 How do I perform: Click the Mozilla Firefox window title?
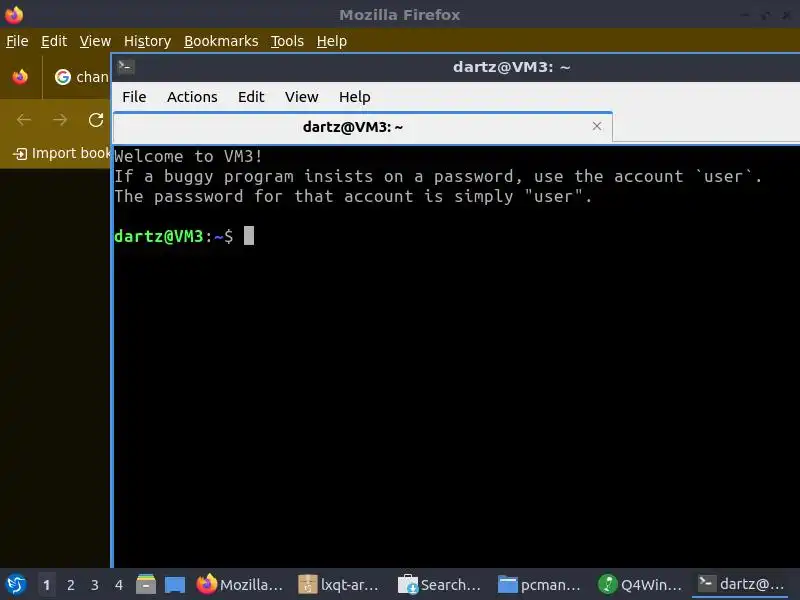[399, 15]
